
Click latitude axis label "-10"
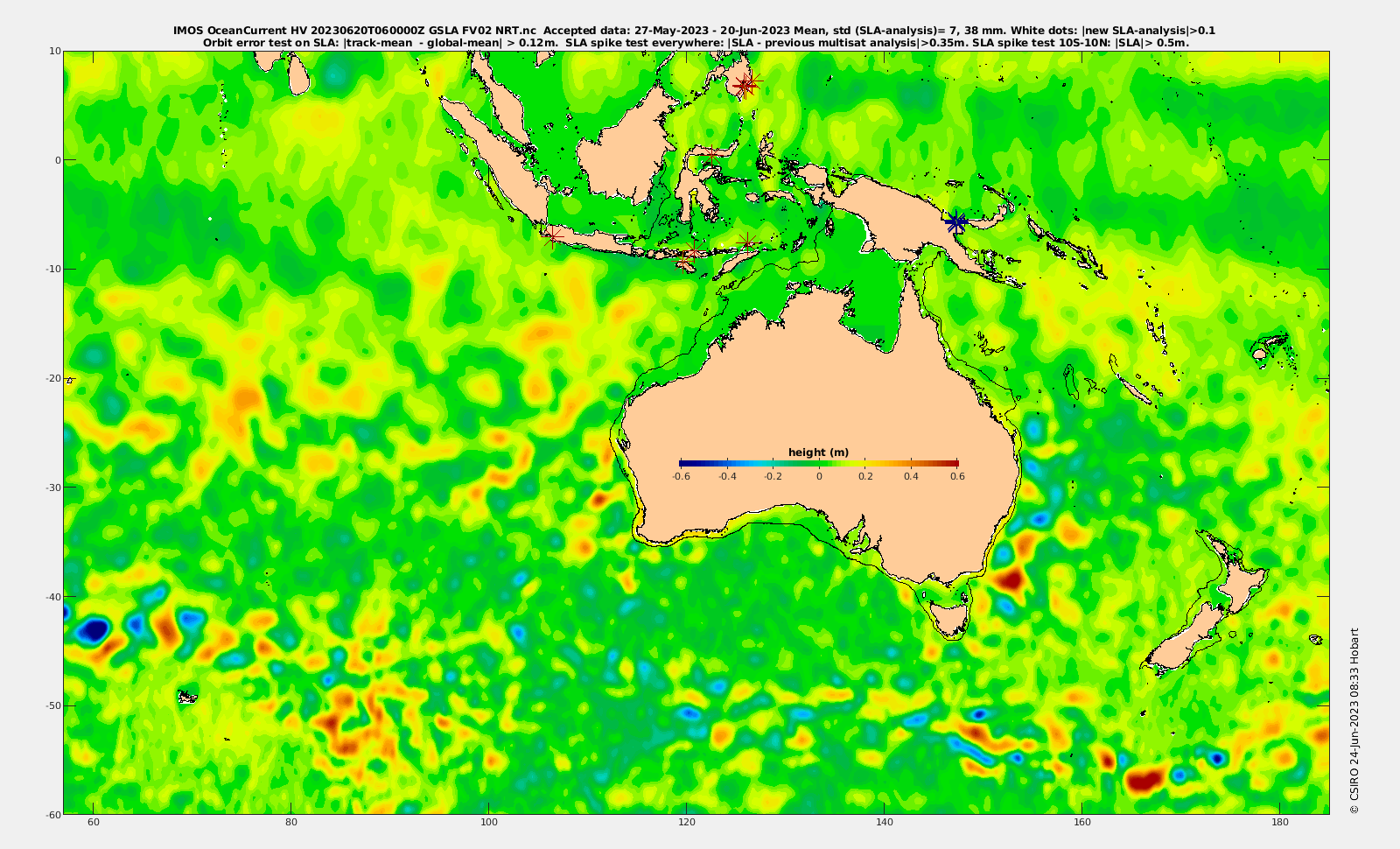(53, 269)
